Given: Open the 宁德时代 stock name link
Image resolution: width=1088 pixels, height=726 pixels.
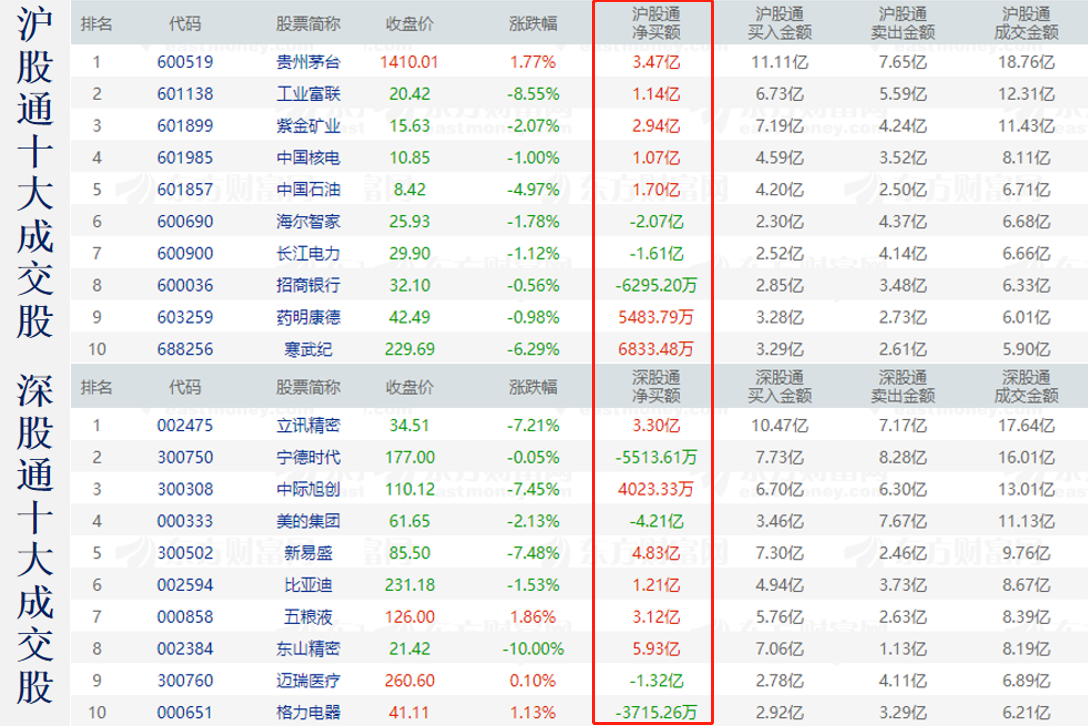Looking at the screenshot, I should coord(308,457).
